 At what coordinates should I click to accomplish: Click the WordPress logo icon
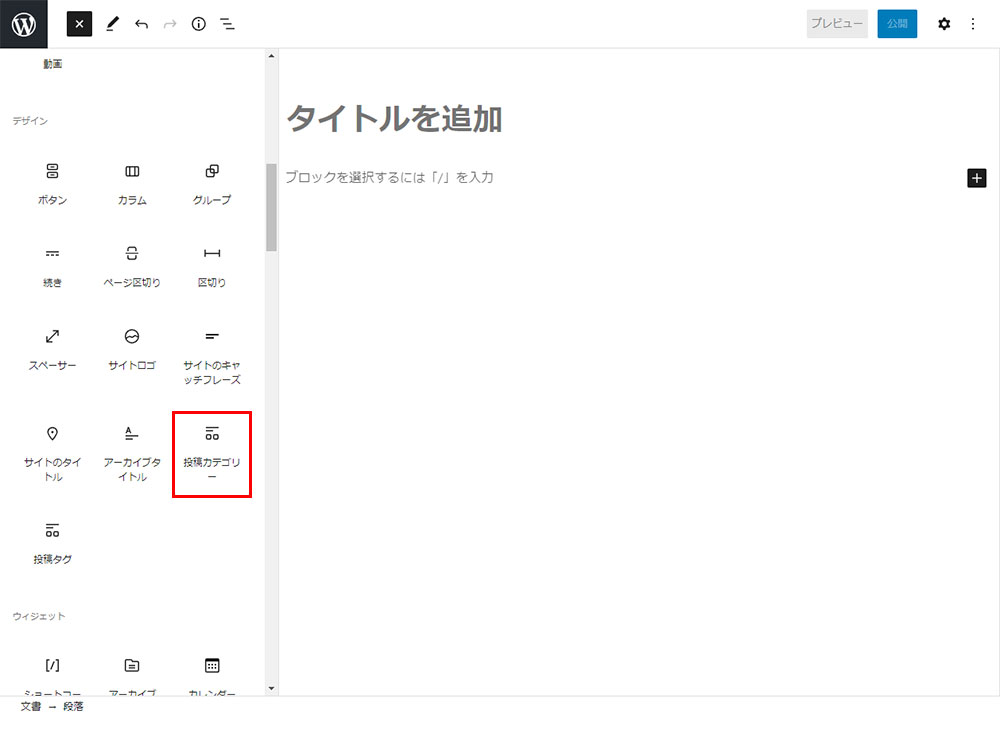click(x=24, y=24)
